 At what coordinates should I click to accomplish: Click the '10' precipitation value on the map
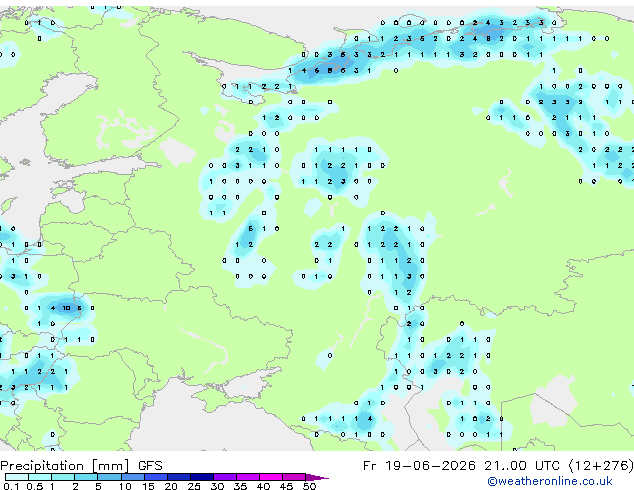[66, 308]
